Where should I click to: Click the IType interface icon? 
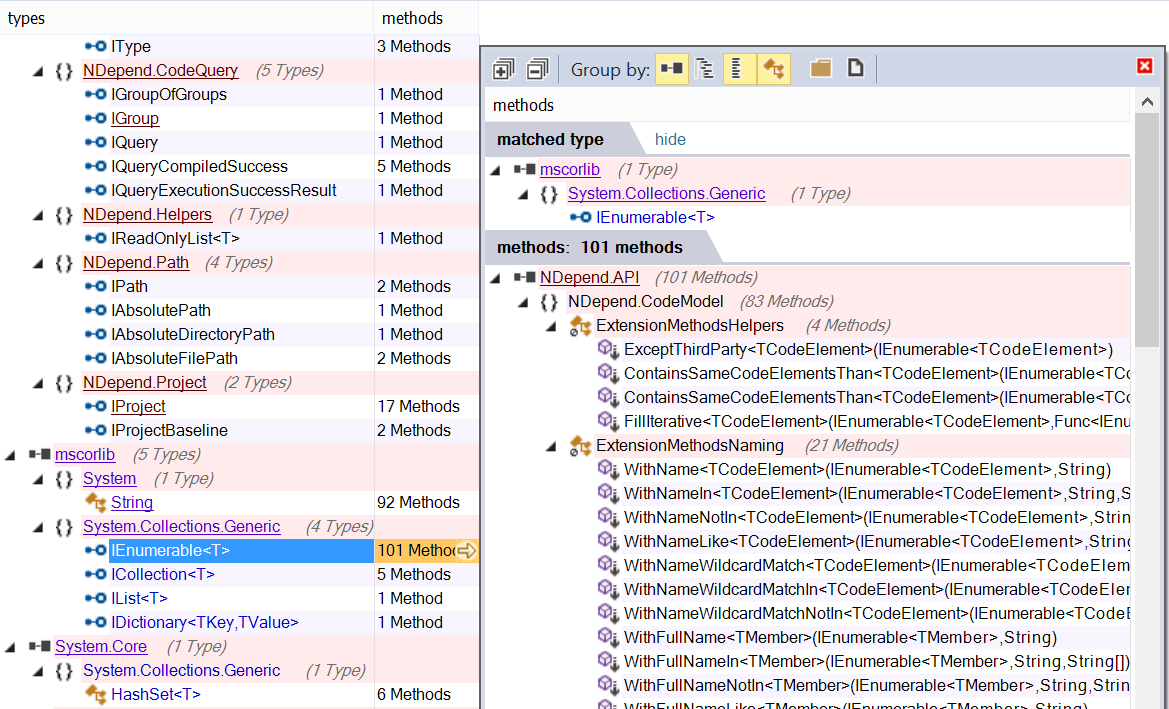[x=95, y=46]
